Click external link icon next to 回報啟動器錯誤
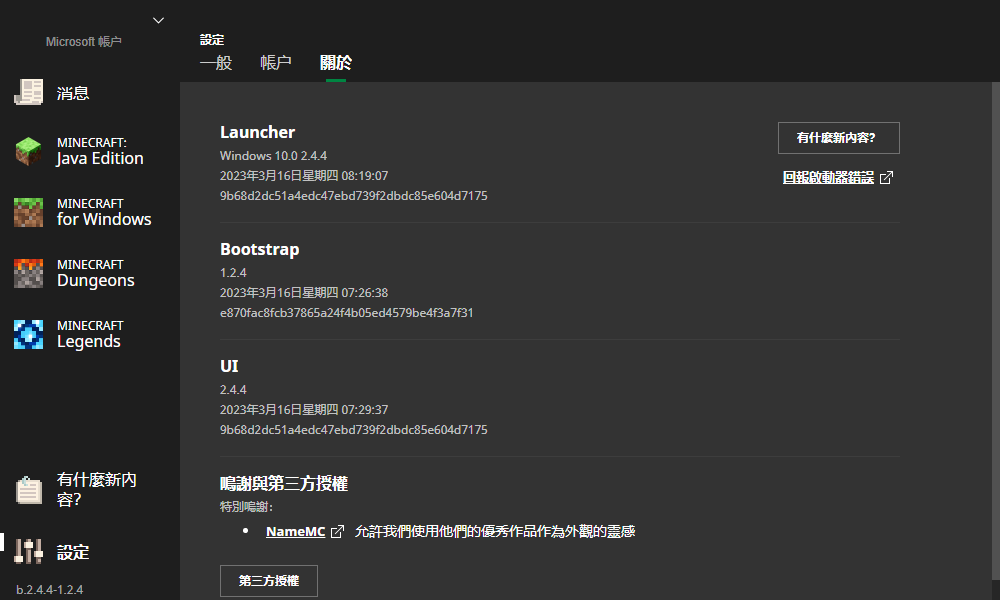 [x=886, y=178]
